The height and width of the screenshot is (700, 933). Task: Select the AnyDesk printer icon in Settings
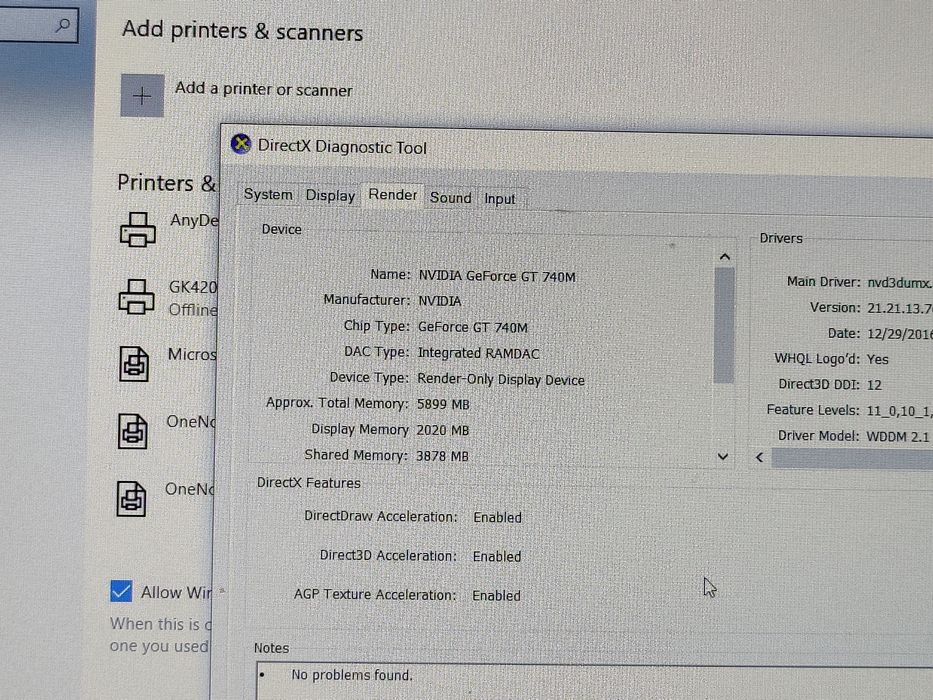tap(137, 230)
